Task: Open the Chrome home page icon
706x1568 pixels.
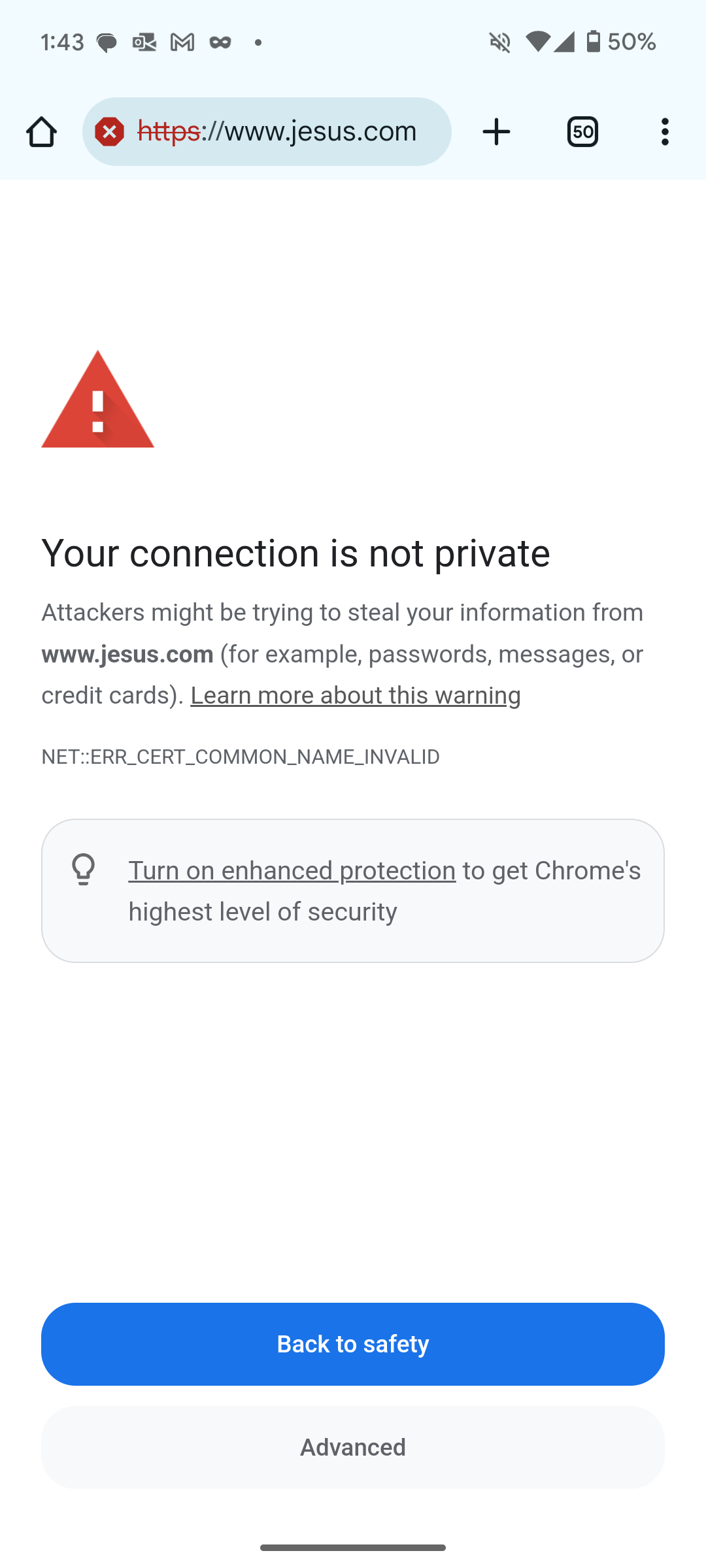Action: coord(42,133)
